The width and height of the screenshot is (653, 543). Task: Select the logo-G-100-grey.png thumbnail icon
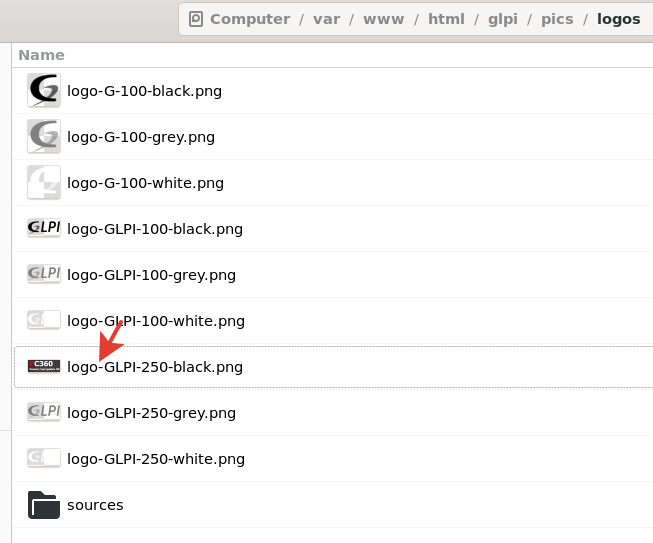point(44,137)
